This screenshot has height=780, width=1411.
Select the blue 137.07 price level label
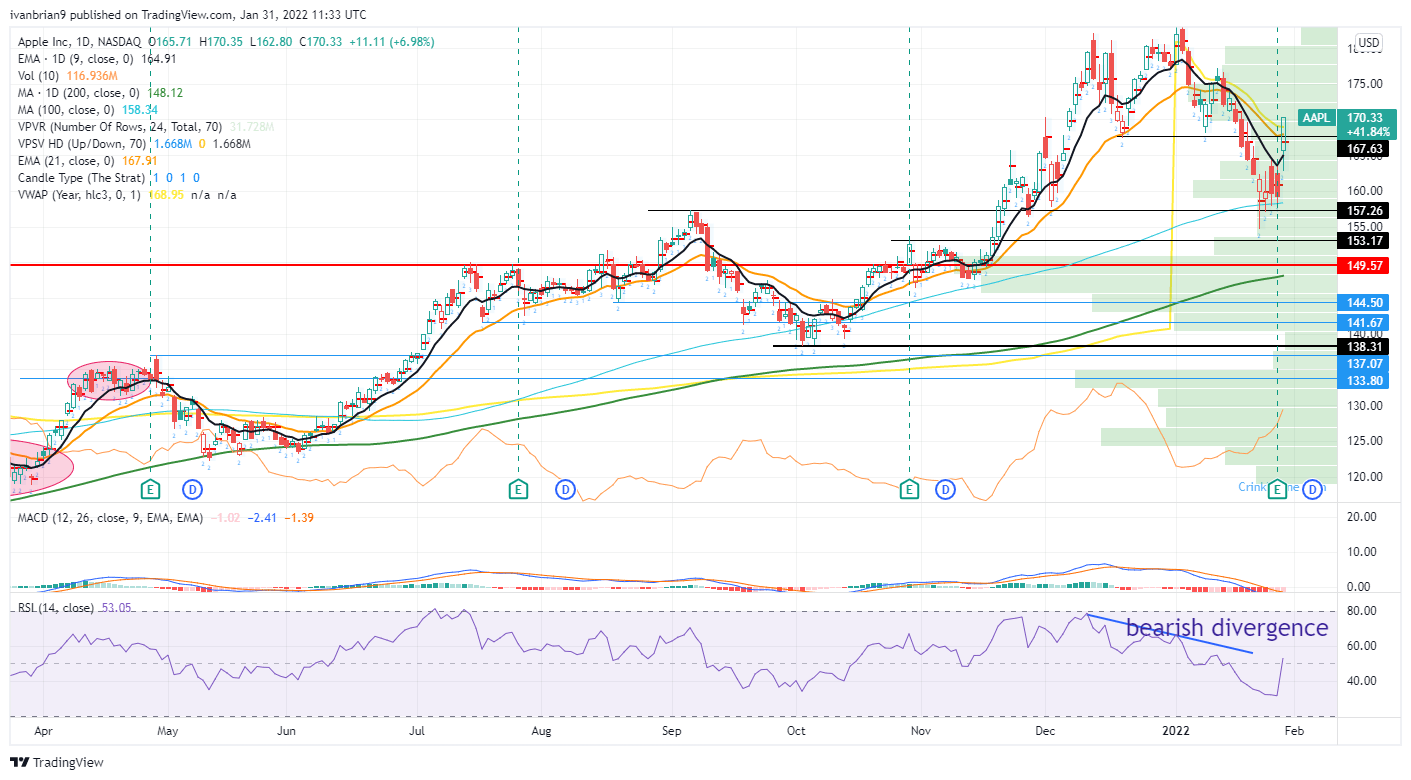1364,364
